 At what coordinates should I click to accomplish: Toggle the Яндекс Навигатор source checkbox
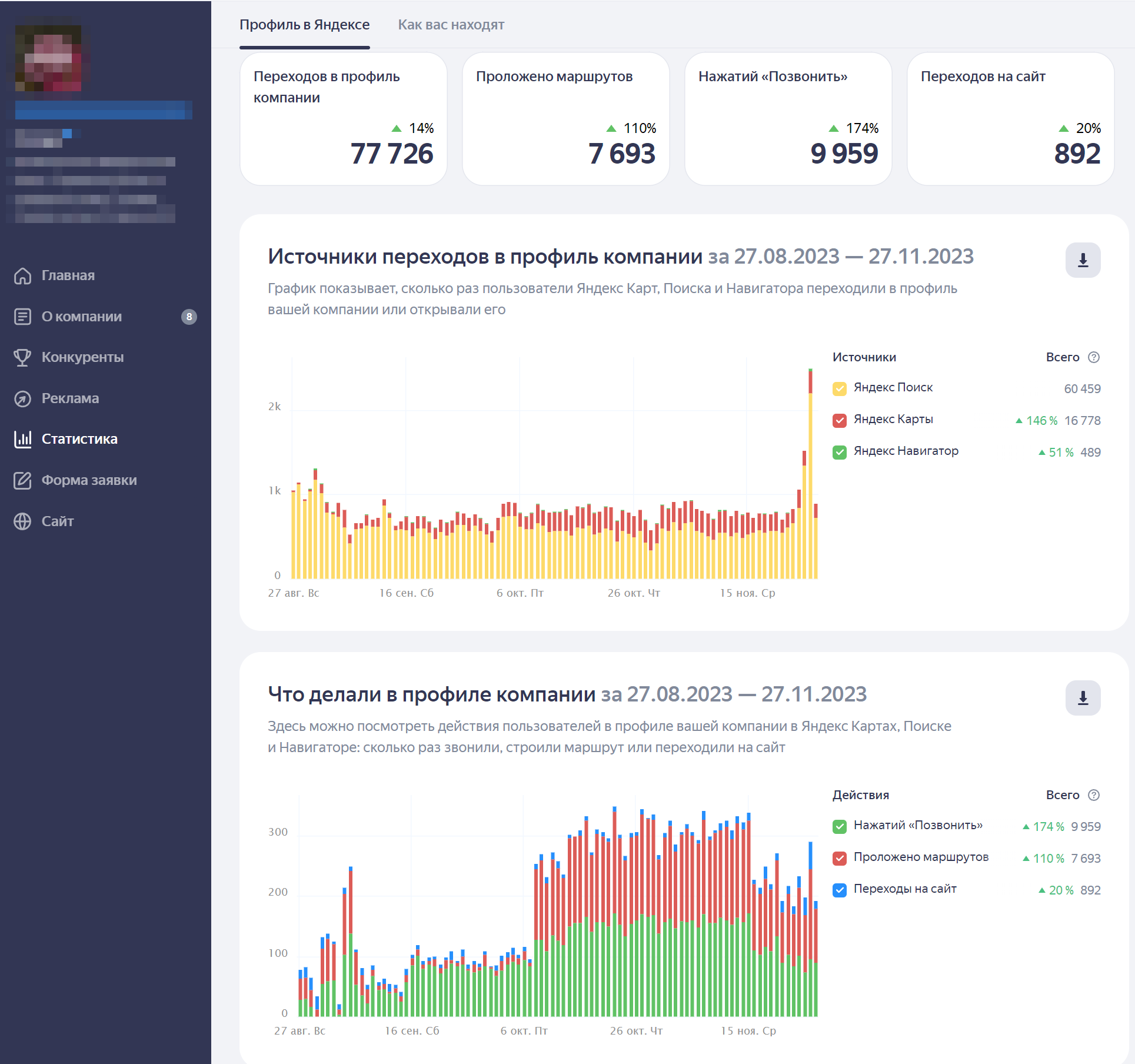840,452
